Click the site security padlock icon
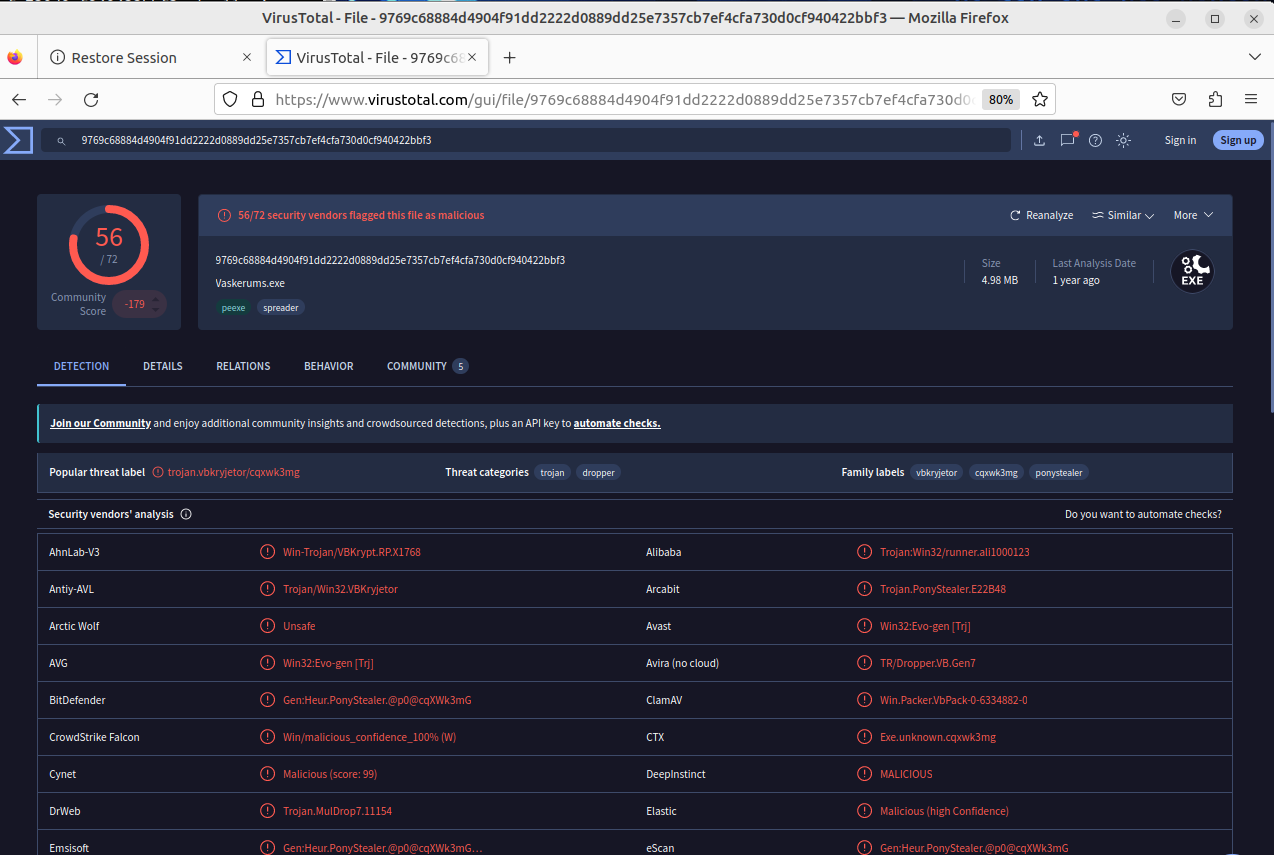This screenshot has width=1274, height=855. click(x=257, y=100)
